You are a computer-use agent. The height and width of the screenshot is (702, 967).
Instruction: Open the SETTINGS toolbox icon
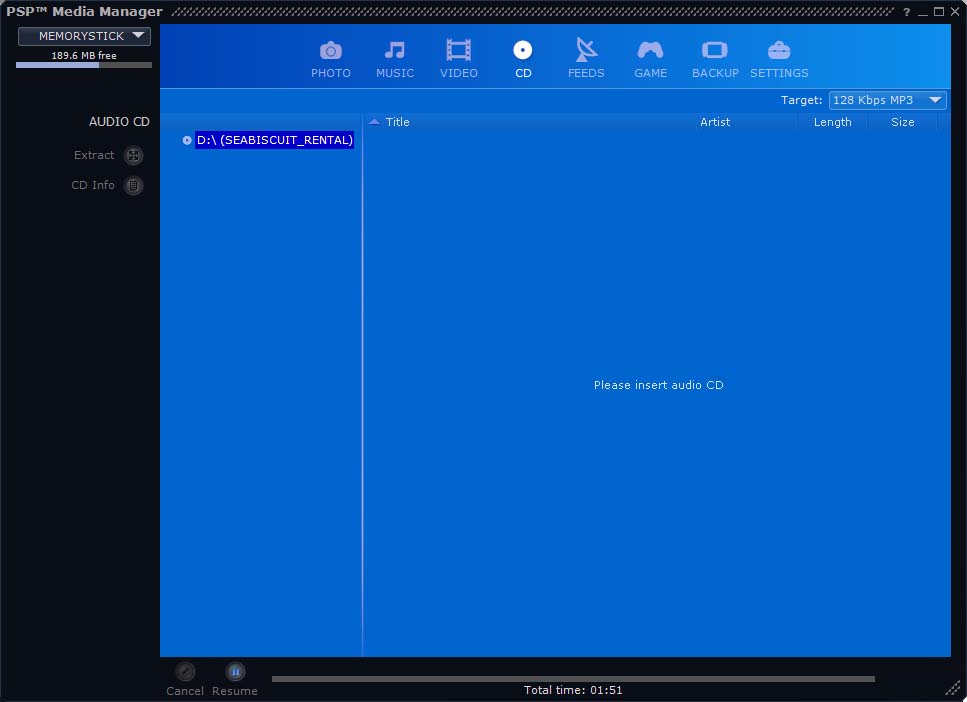point(778,50)
